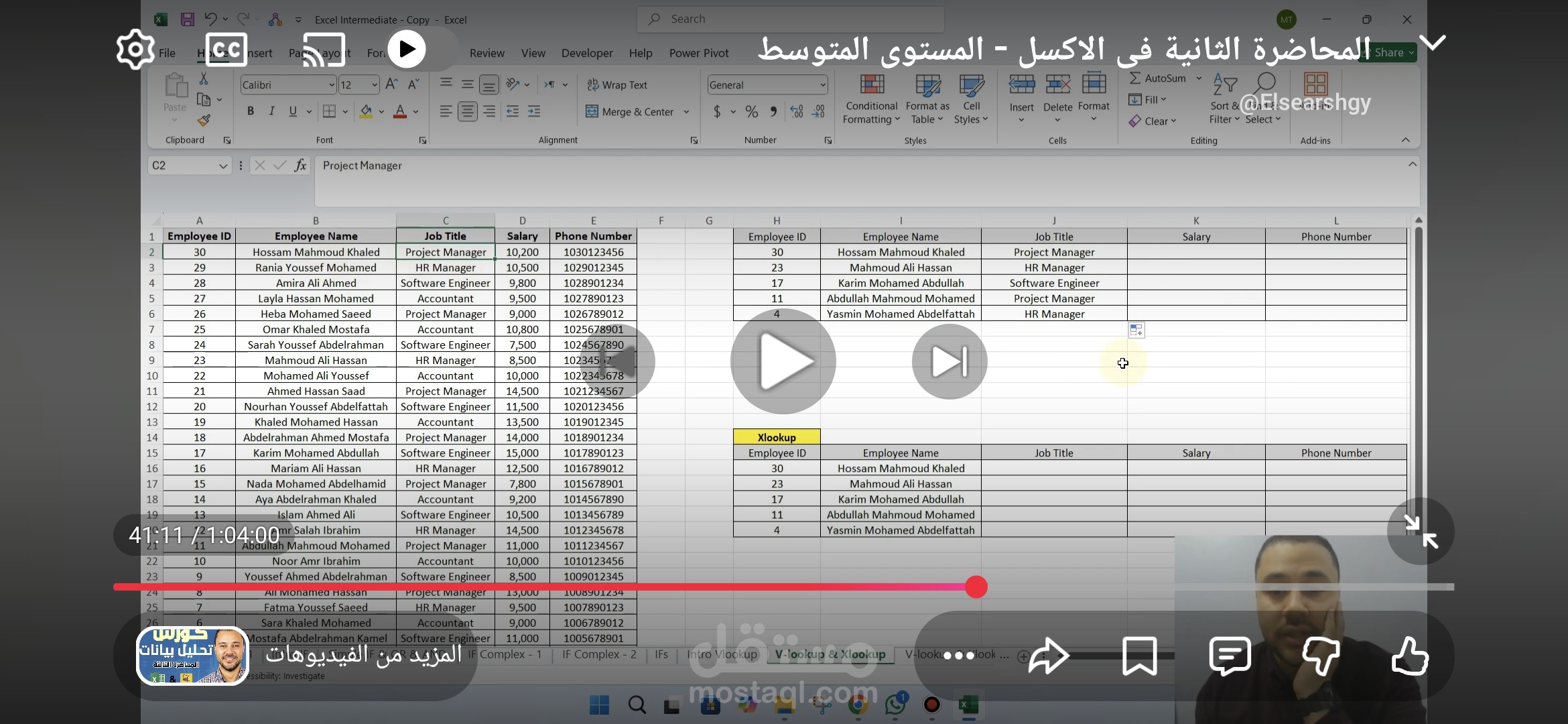The image size is (1568, 724).
Task: Click red Font Color swatch button
Action: 400,111
